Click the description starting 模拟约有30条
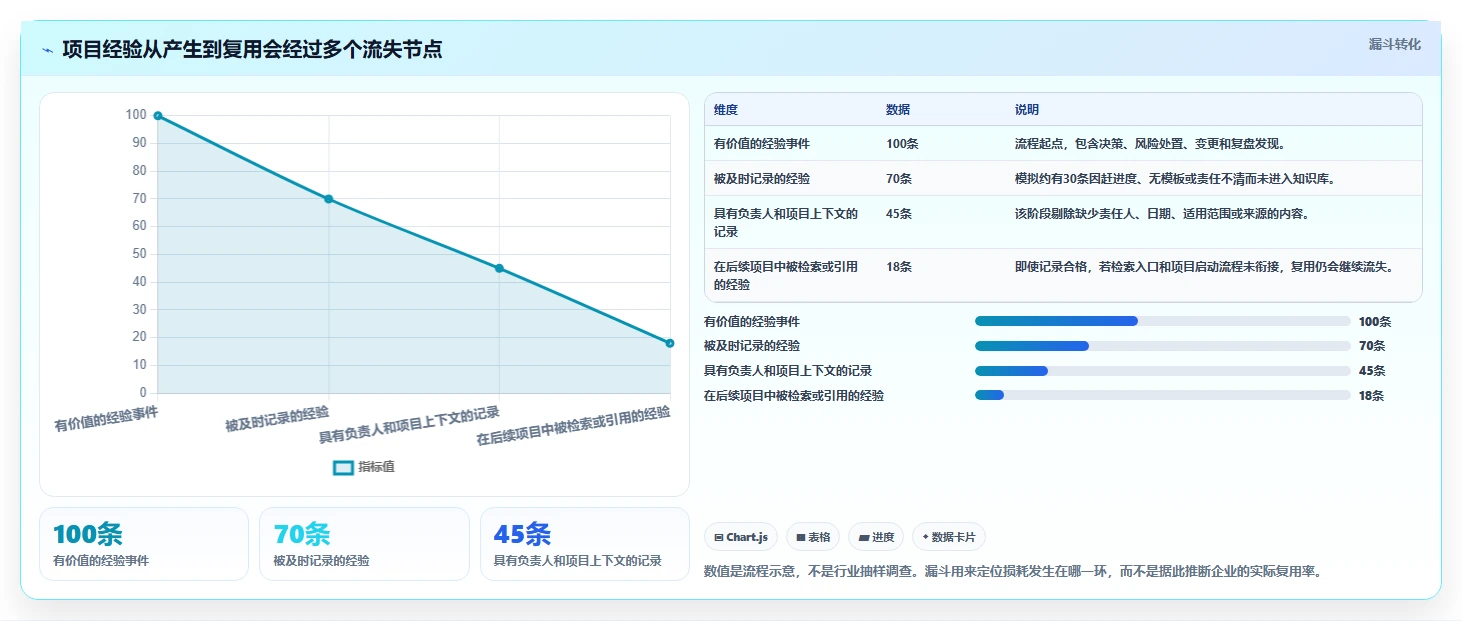This screenshot has height=621, width=1462. [1175, 179]
